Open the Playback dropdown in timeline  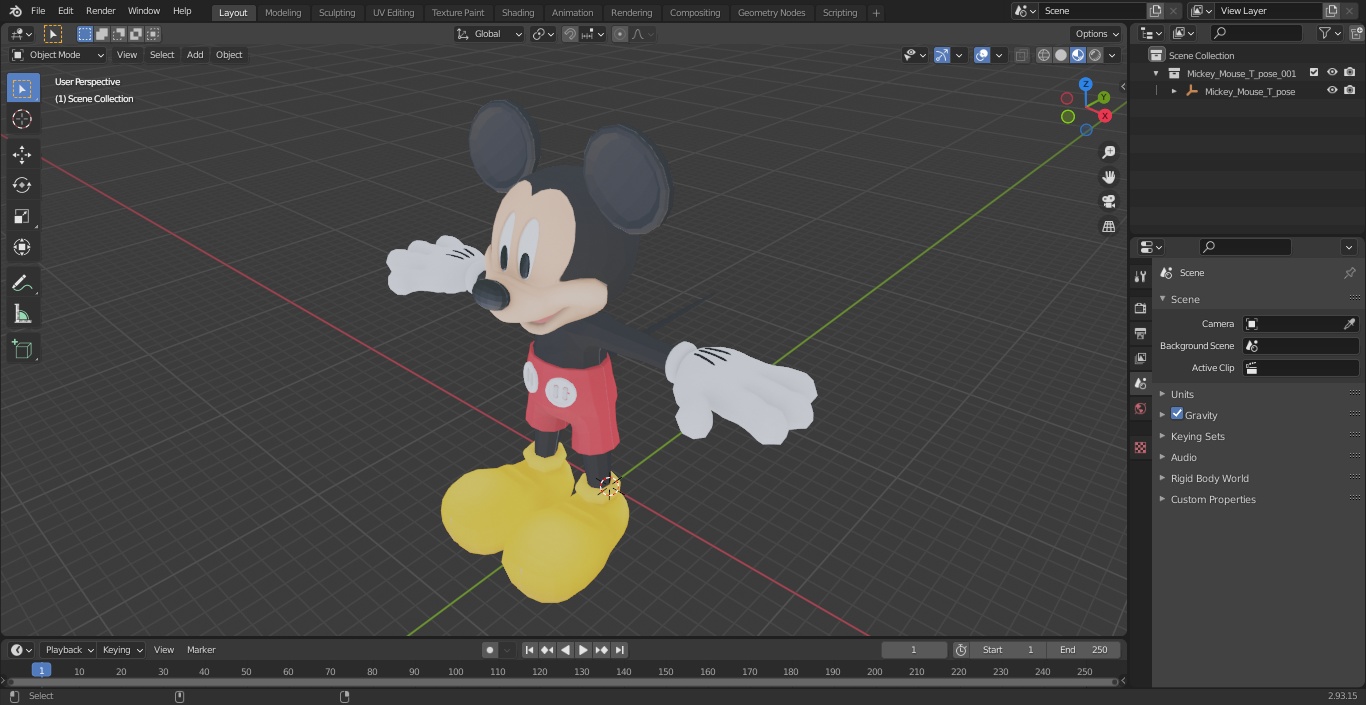(68, 650)
